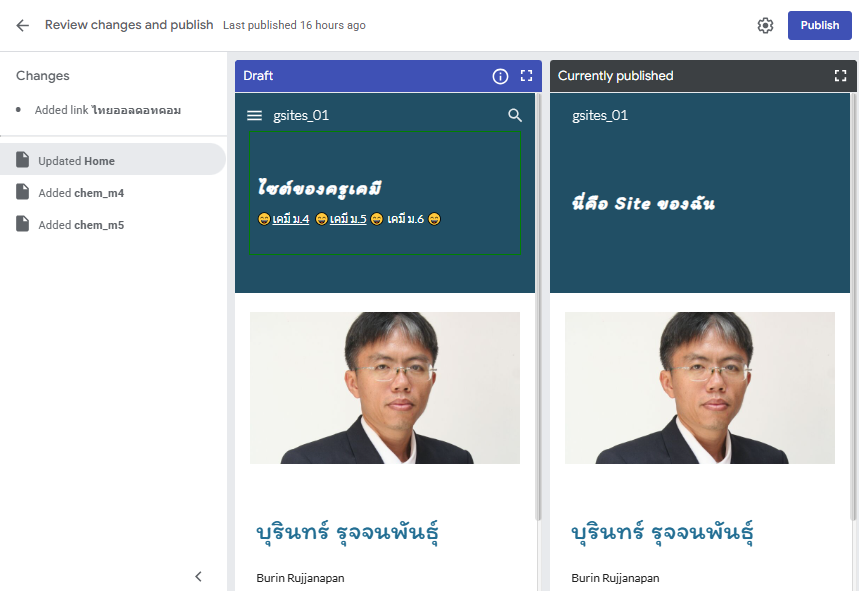Click profile photo in published preview
859x591 pixels.
pos(699,388)
